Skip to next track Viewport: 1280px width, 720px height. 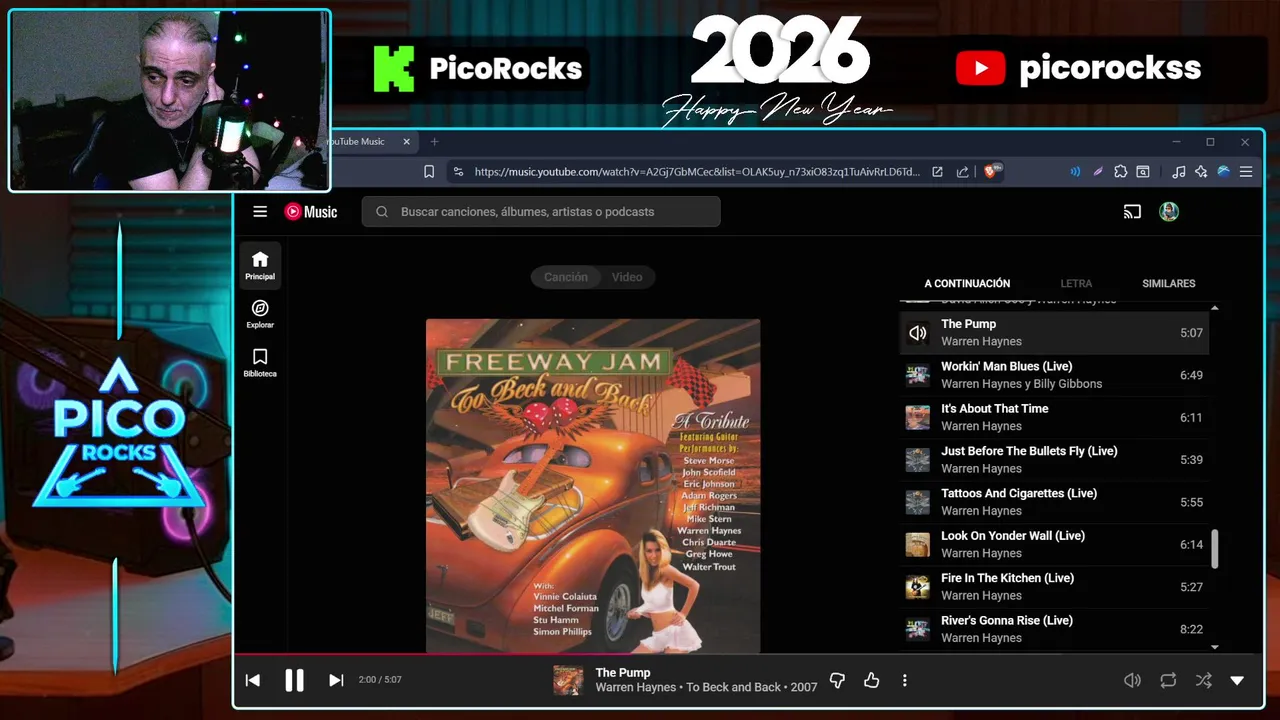coord(336,680)
